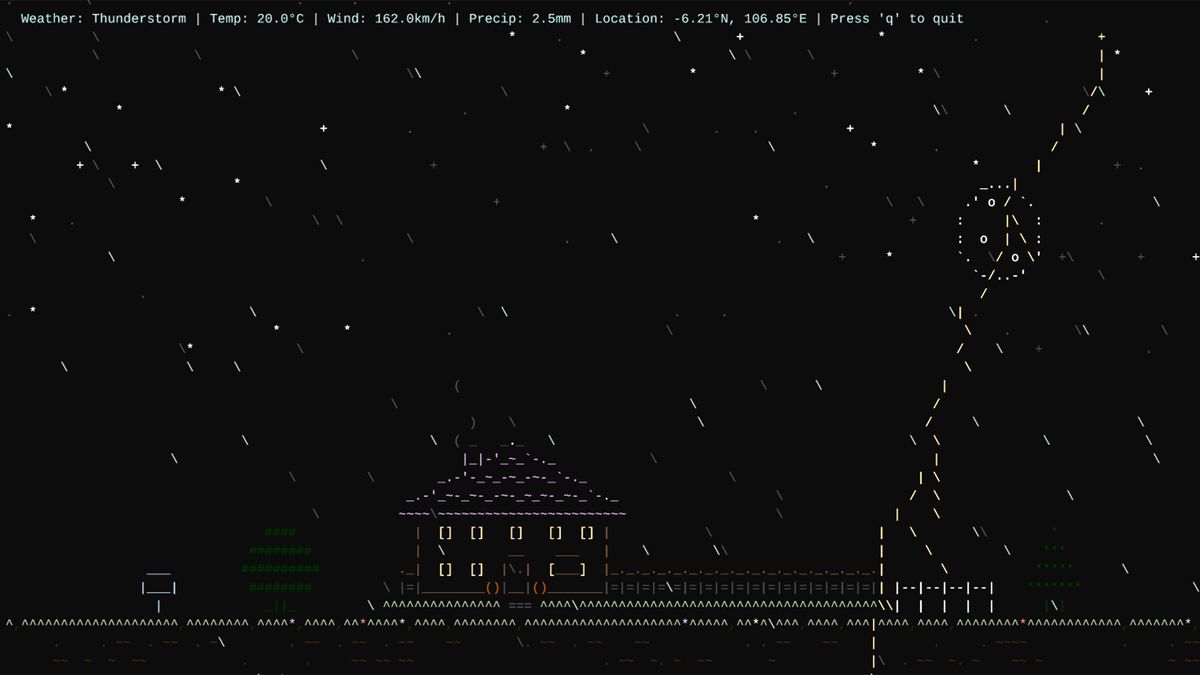Click the green pine tree foliage
Viewport: 1200px width, 675px height.
pyautogui.click(x=280, y=560)
